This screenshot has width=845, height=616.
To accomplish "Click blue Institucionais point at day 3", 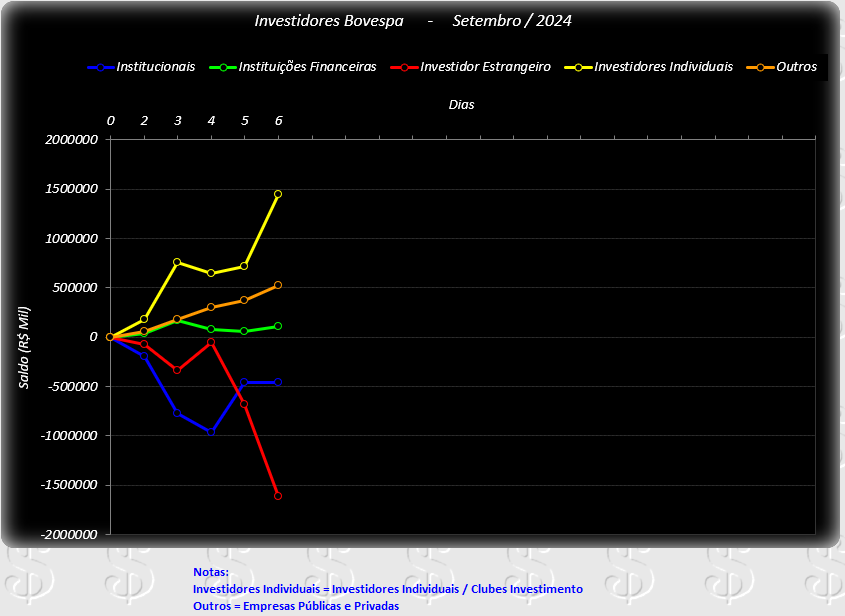I will click(177, 413).
